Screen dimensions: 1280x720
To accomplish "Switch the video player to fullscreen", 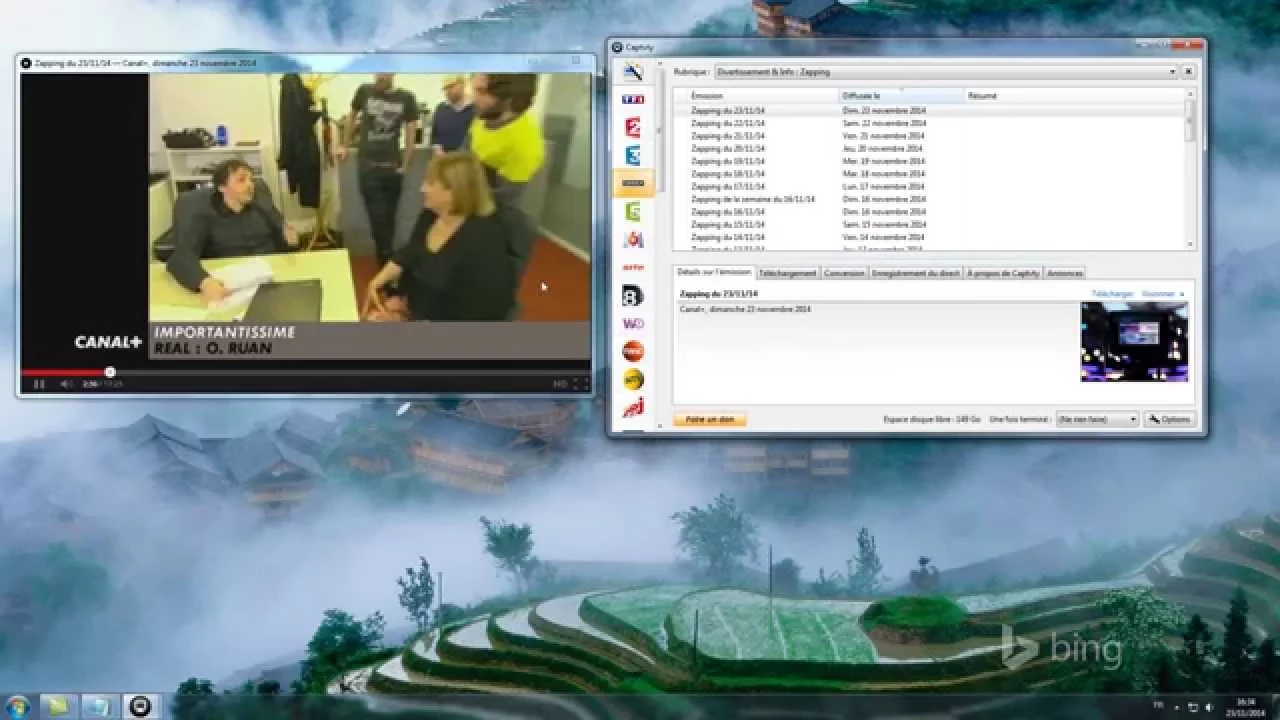I will (x=581, y=384).
